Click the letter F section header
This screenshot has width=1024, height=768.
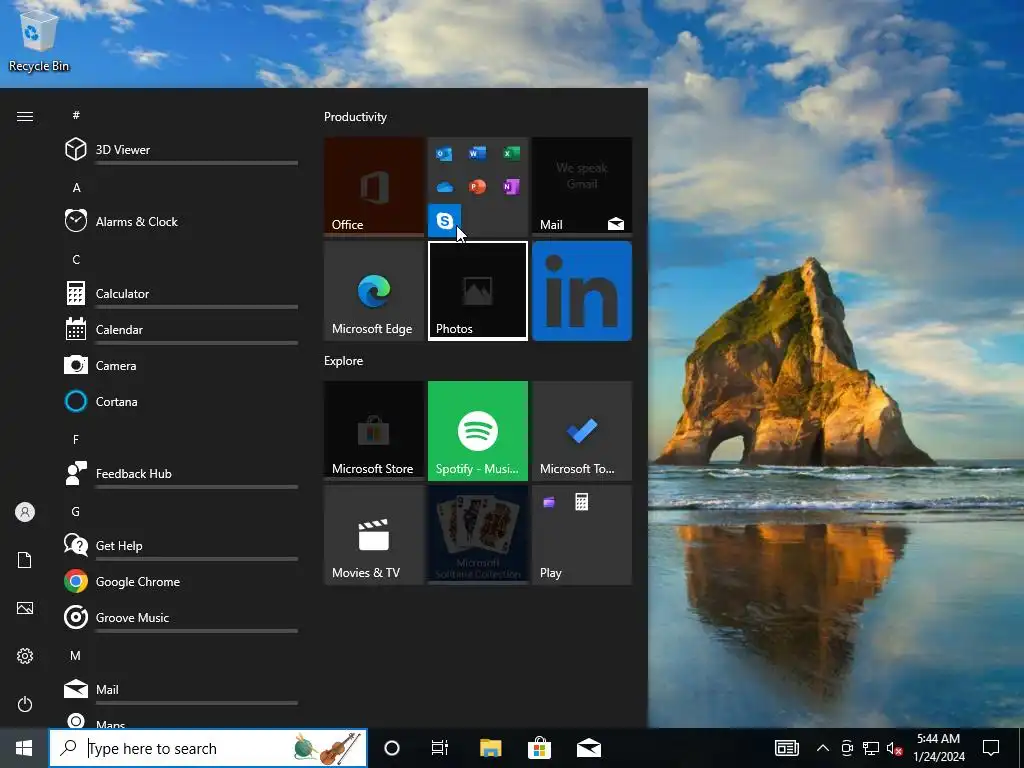tap(76, 440)
